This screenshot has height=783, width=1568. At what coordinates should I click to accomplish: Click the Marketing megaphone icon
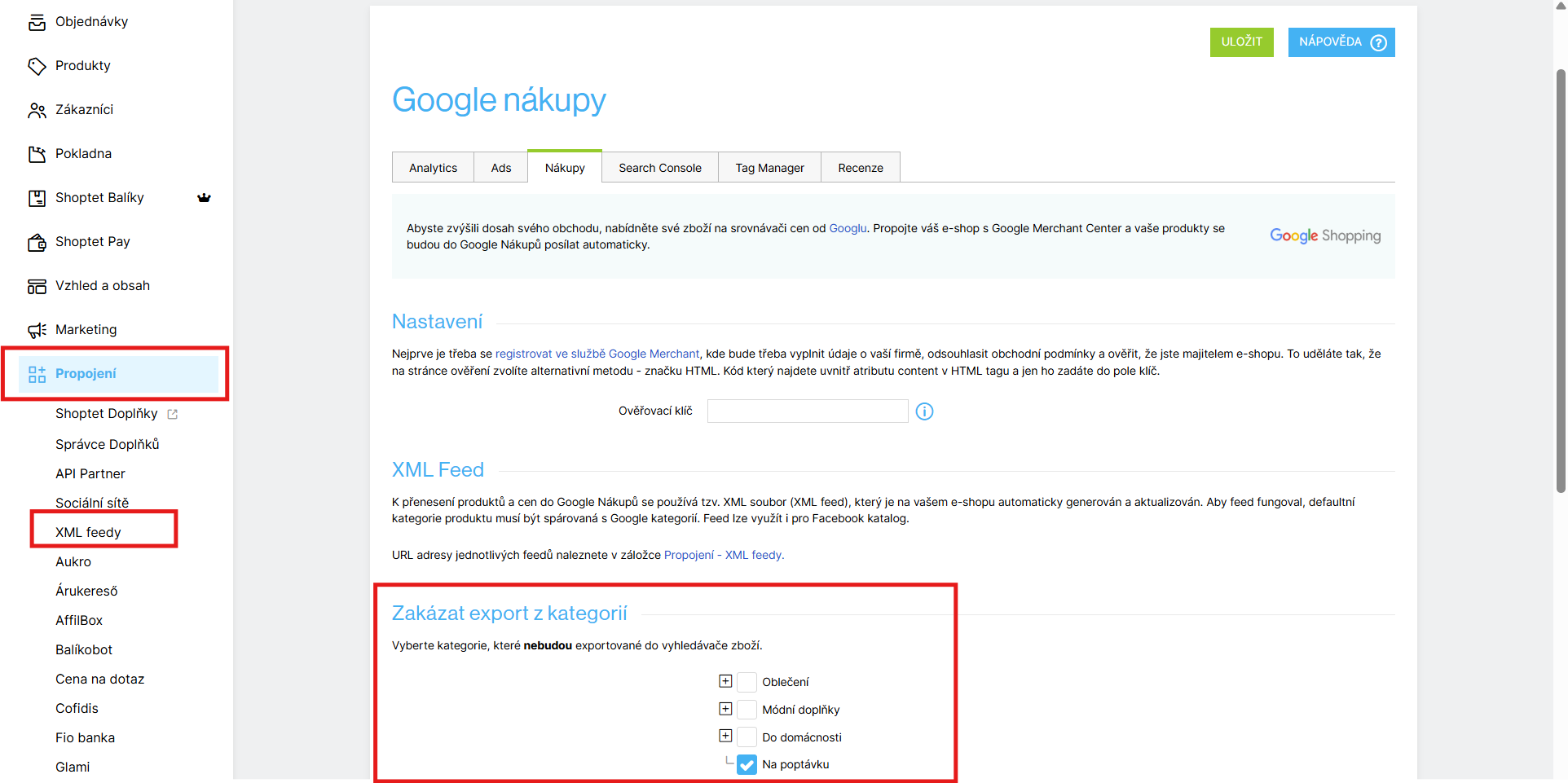[x=37, y=330]
